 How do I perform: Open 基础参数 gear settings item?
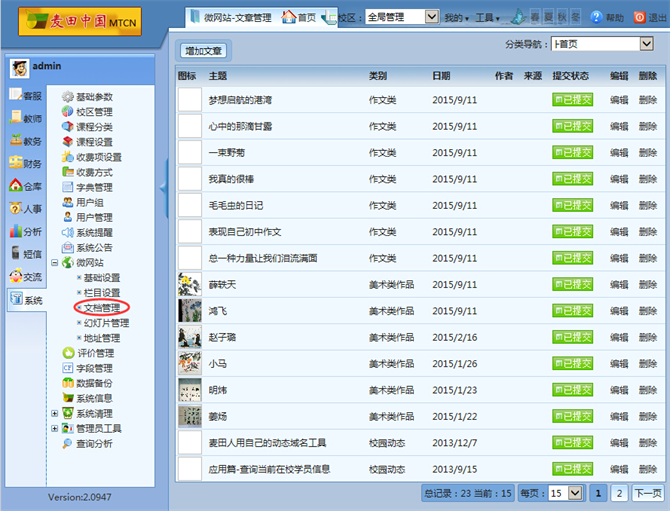87,97
